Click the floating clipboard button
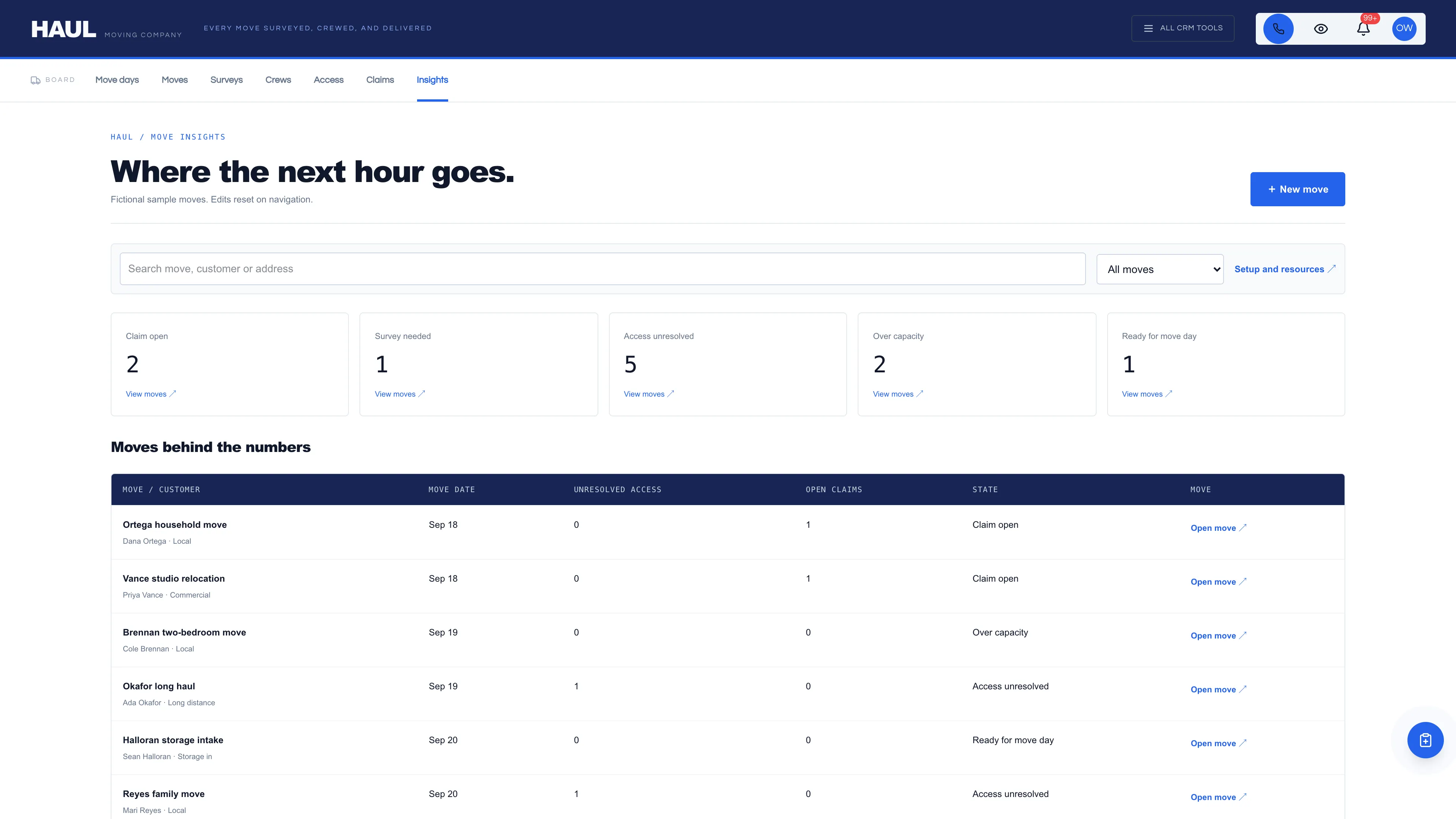Screen dimensions: 1456x819 point(1425,740)
